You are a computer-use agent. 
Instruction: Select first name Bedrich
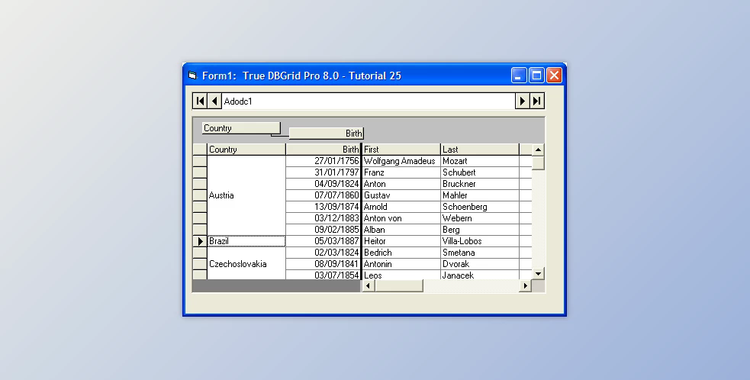pyautogui.click(x=401, y=253)
